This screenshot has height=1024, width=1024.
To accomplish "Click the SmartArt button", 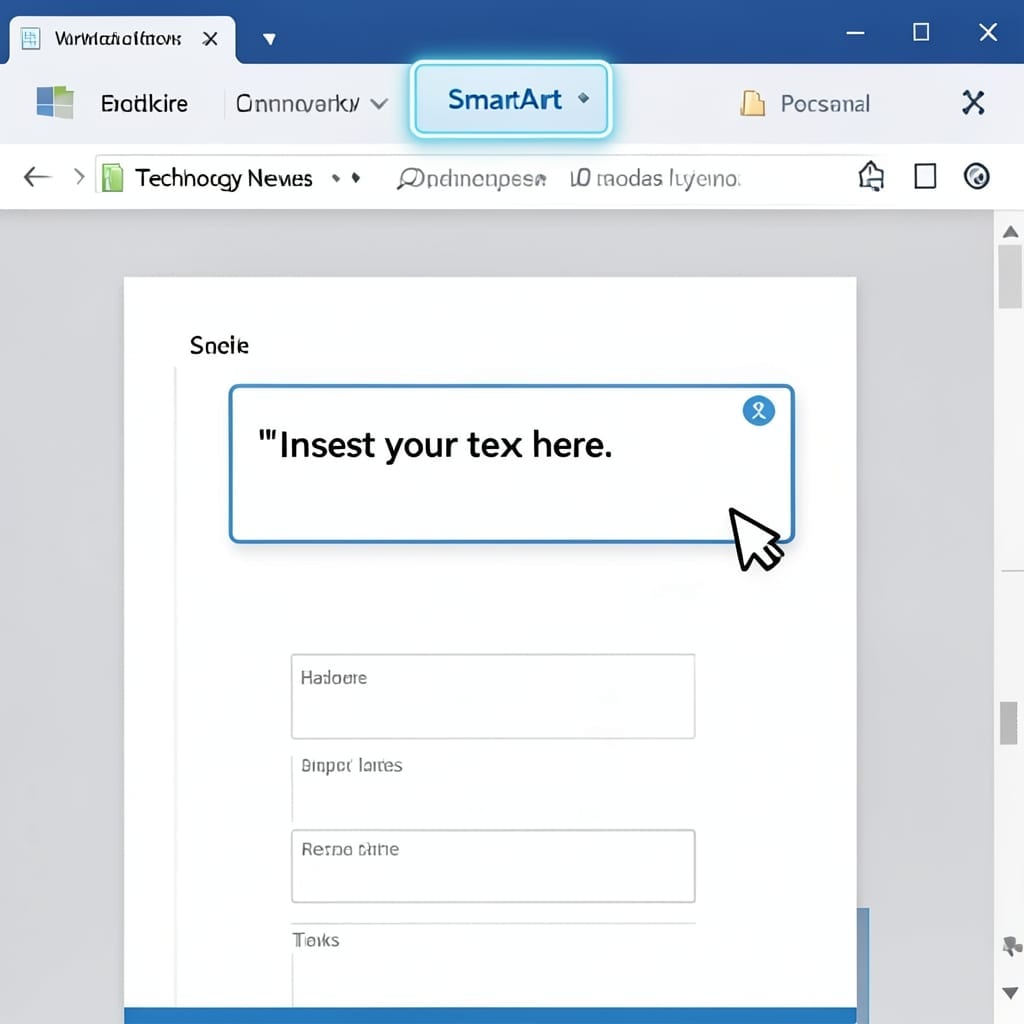I will click(511, 100).
